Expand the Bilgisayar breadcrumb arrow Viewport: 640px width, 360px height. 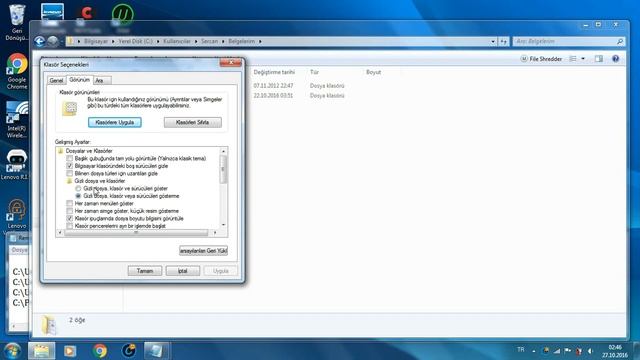[x=113, y=41]
